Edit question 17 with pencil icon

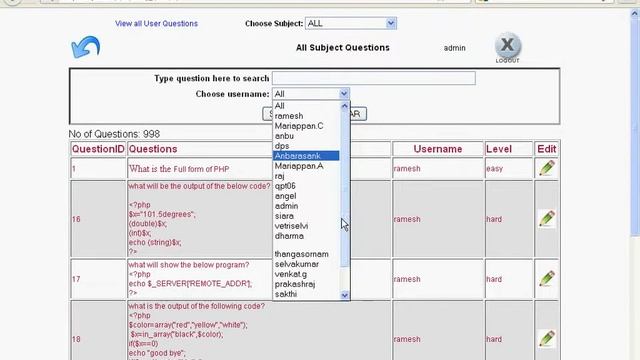[547, 279]
